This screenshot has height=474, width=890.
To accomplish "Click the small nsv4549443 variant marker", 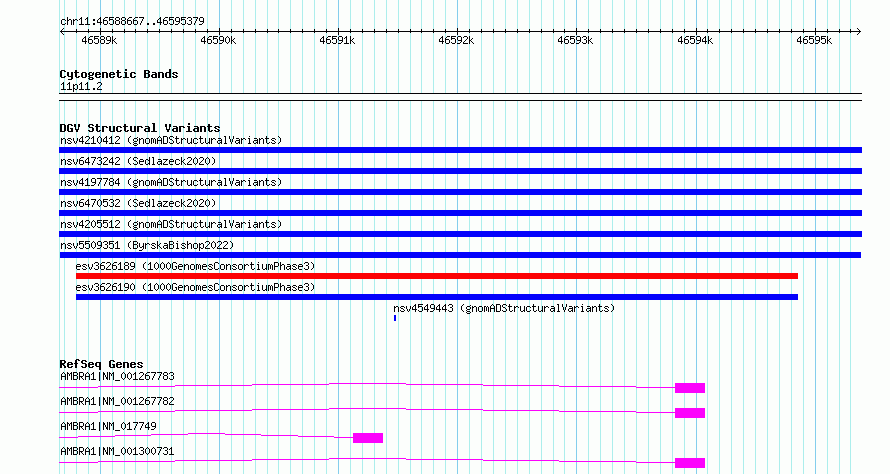I will (395, 318).
